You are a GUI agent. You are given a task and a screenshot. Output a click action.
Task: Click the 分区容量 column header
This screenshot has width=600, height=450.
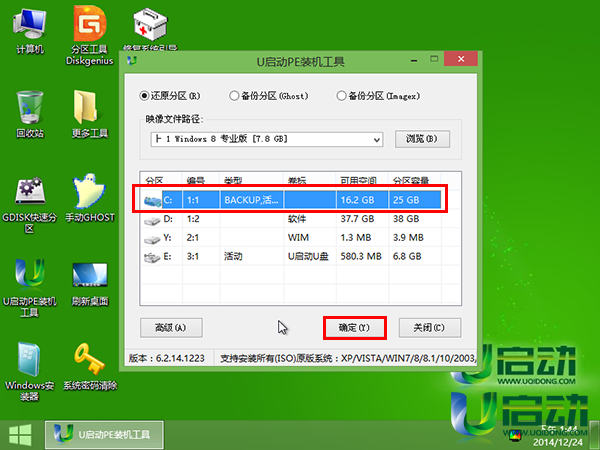(414, 180)
